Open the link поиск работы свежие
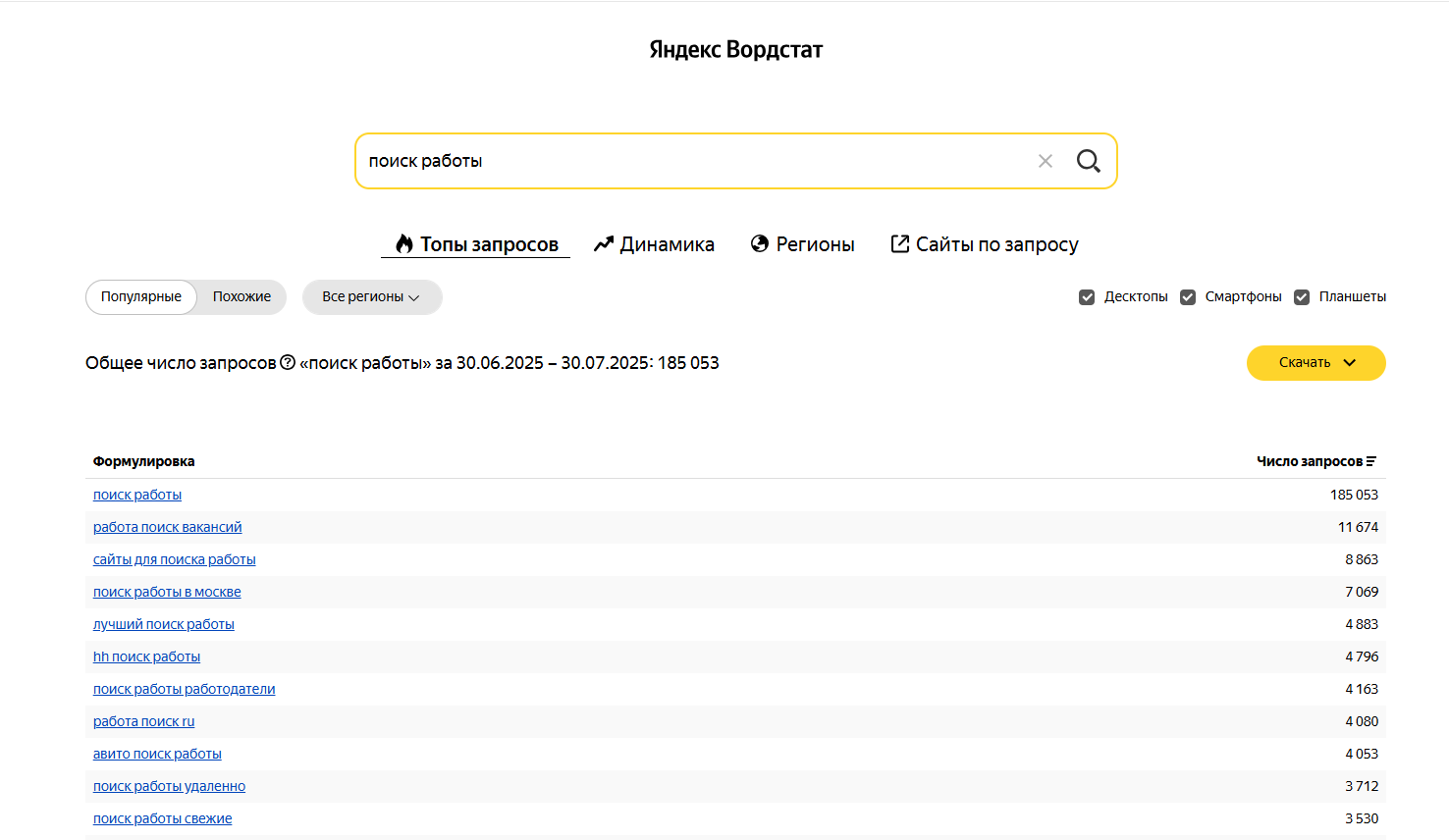Screen dimensions: 1449x840 pyautogui.click(x=163, y=818)
